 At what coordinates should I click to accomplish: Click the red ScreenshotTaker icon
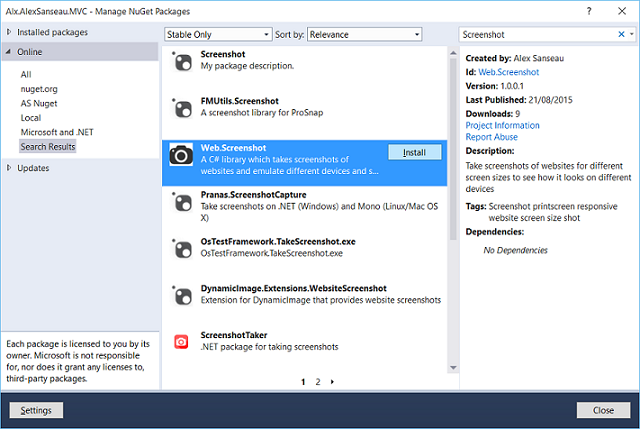(181, 342)
